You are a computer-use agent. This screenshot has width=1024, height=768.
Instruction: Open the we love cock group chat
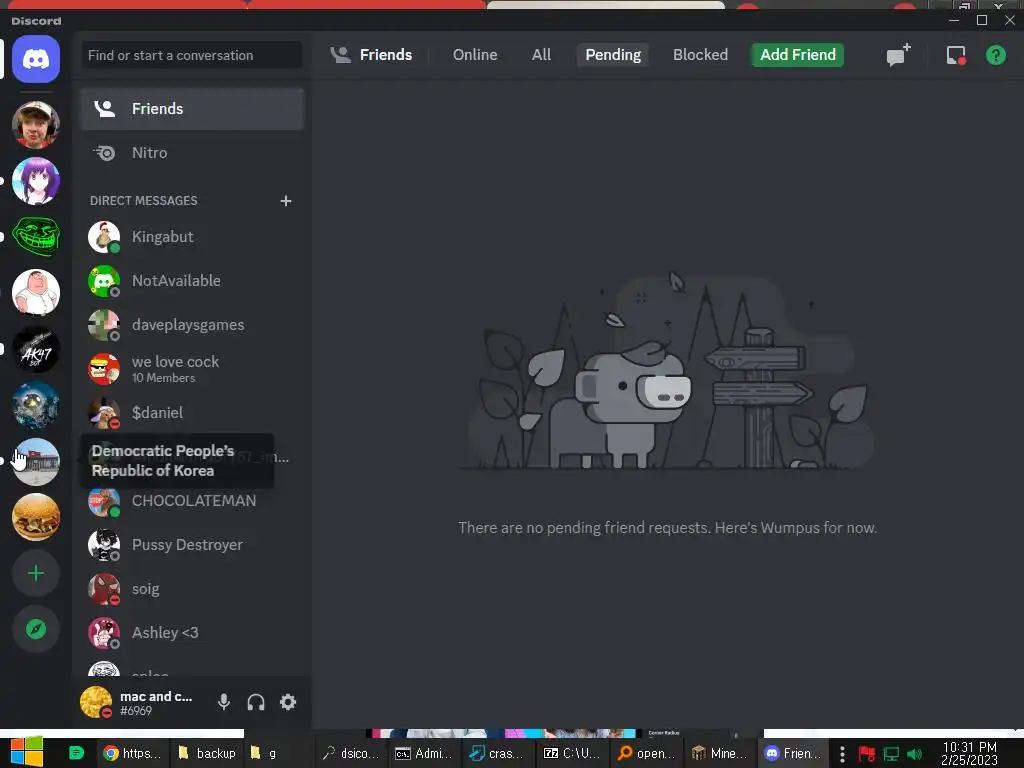pos(192,369)
